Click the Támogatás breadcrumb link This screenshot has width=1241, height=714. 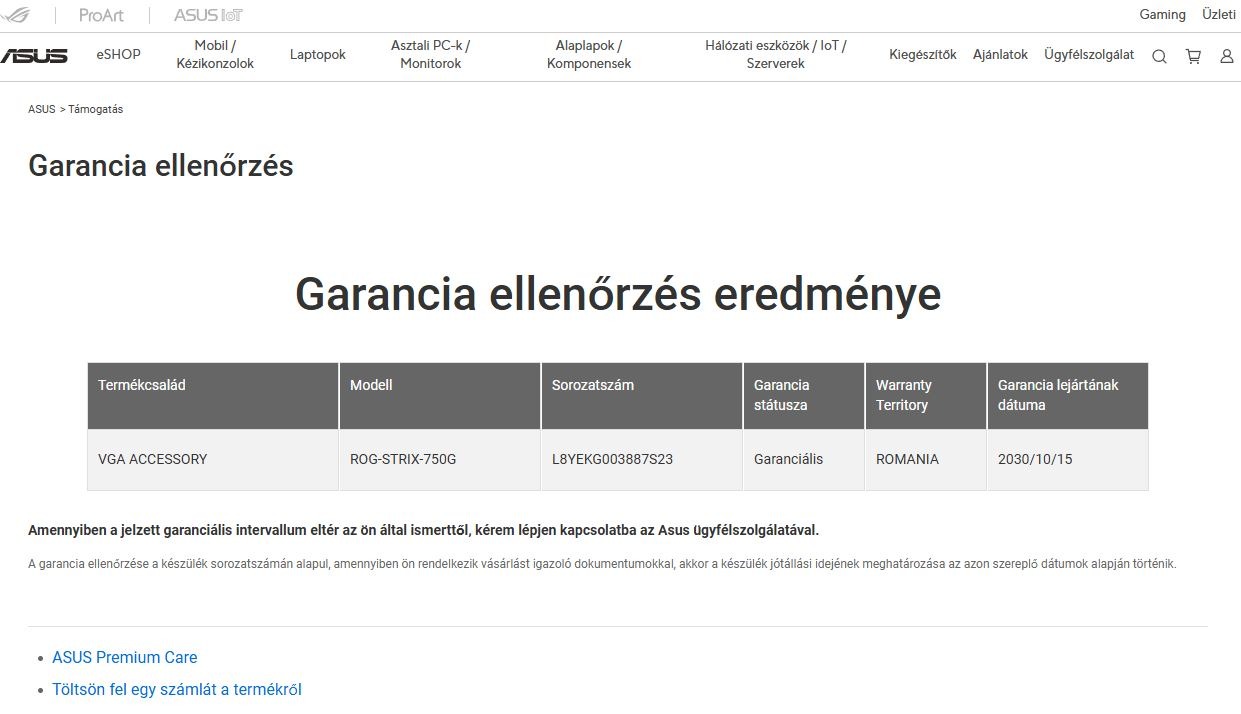pos(96,109)
